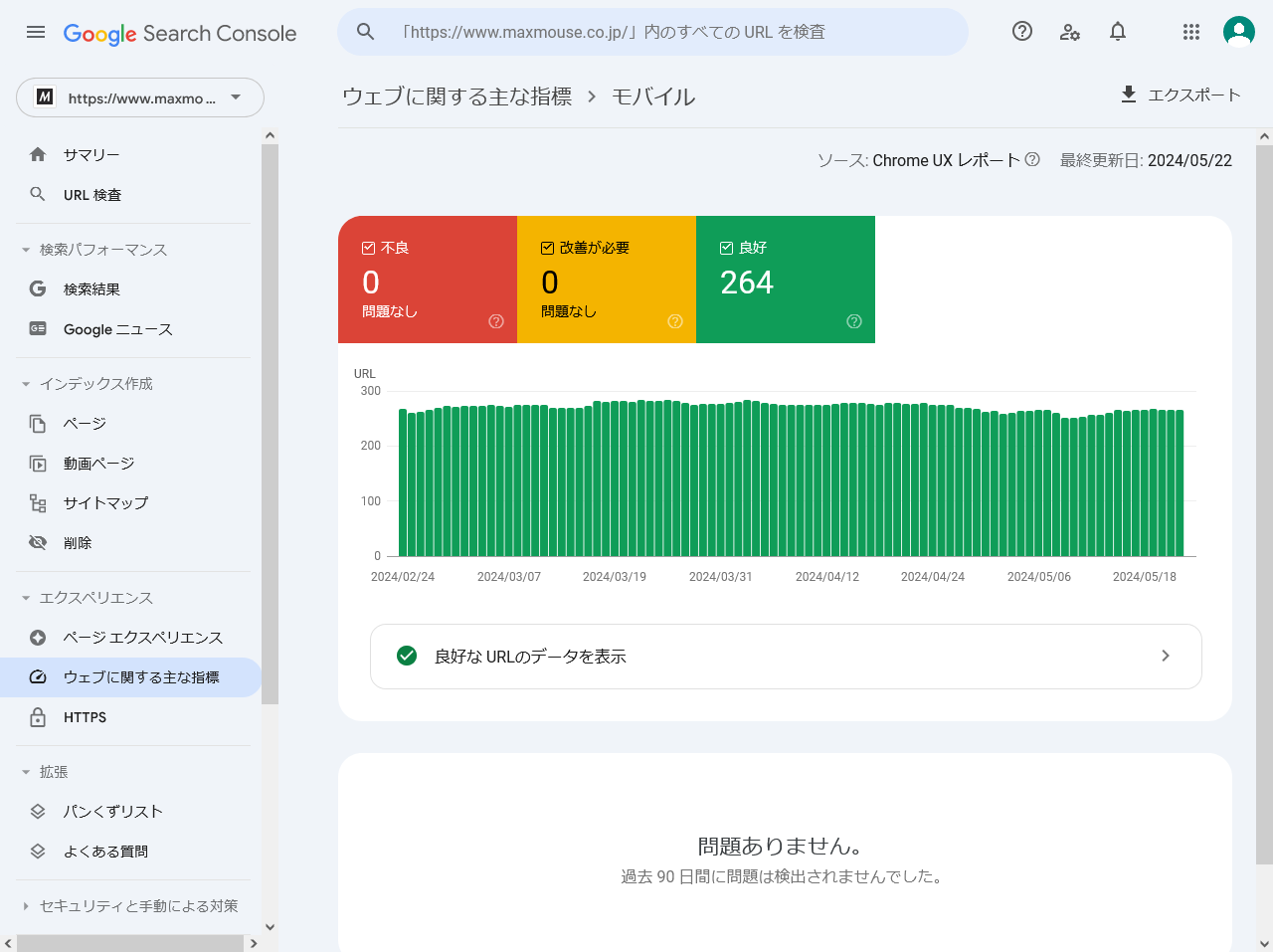Screen dimensions: 1273x952
Task: Open the notifications bell
Action: (x=1118, y=32)
